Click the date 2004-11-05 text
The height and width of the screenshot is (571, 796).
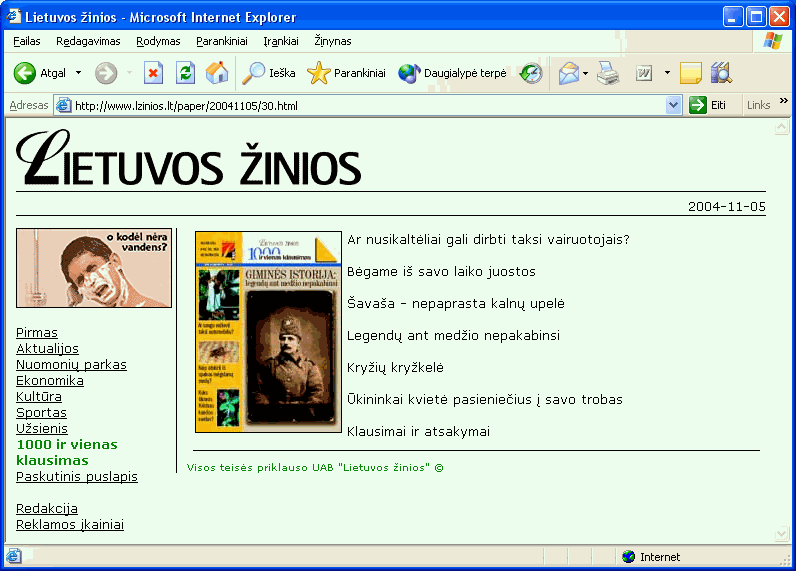[726, 207]
